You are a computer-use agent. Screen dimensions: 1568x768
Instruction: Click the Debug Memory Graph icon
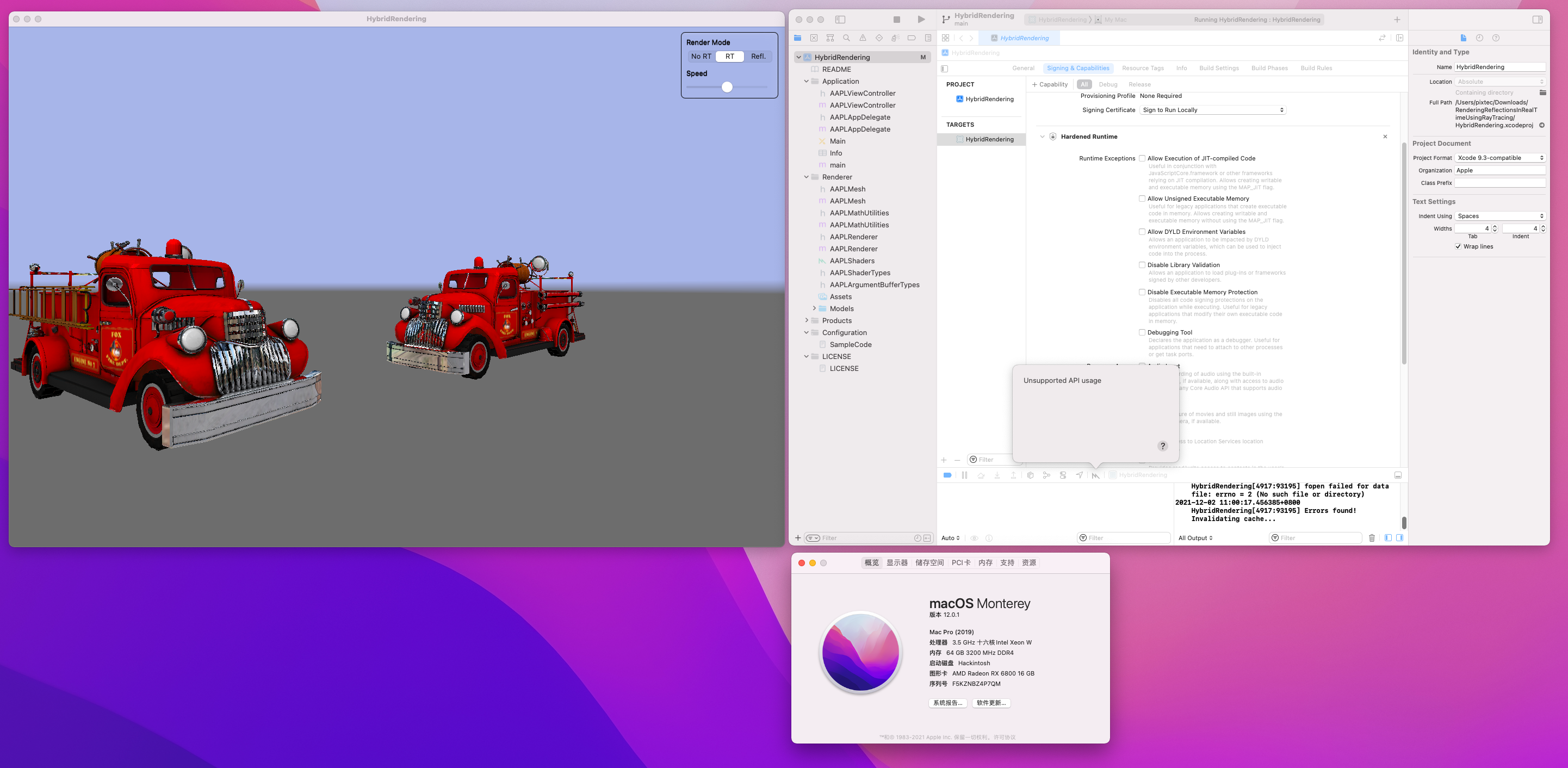click(x=1046, y=475)
